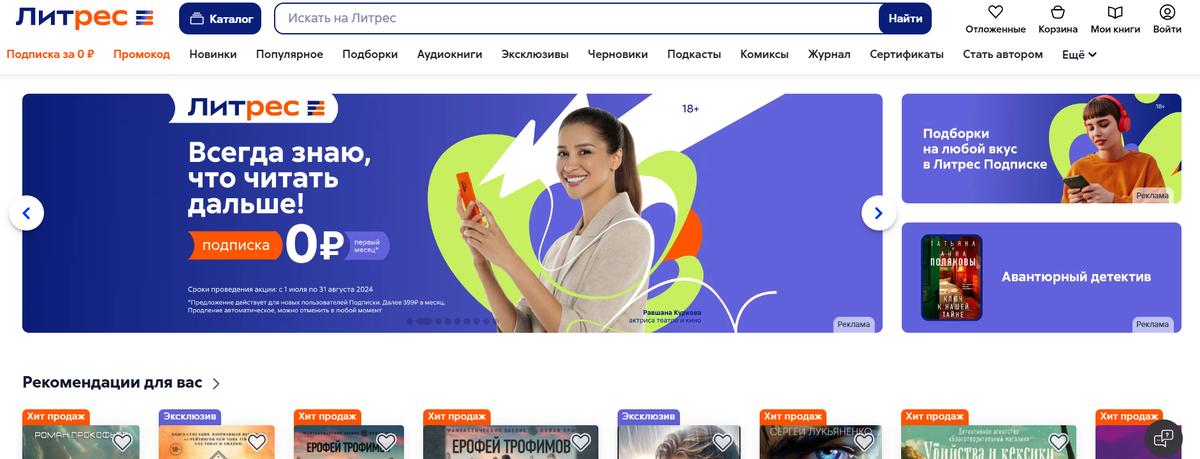Open the Аудиокниги menu item
The width and height of the screenshot is (1200, 459).
[x=450, y=54]
